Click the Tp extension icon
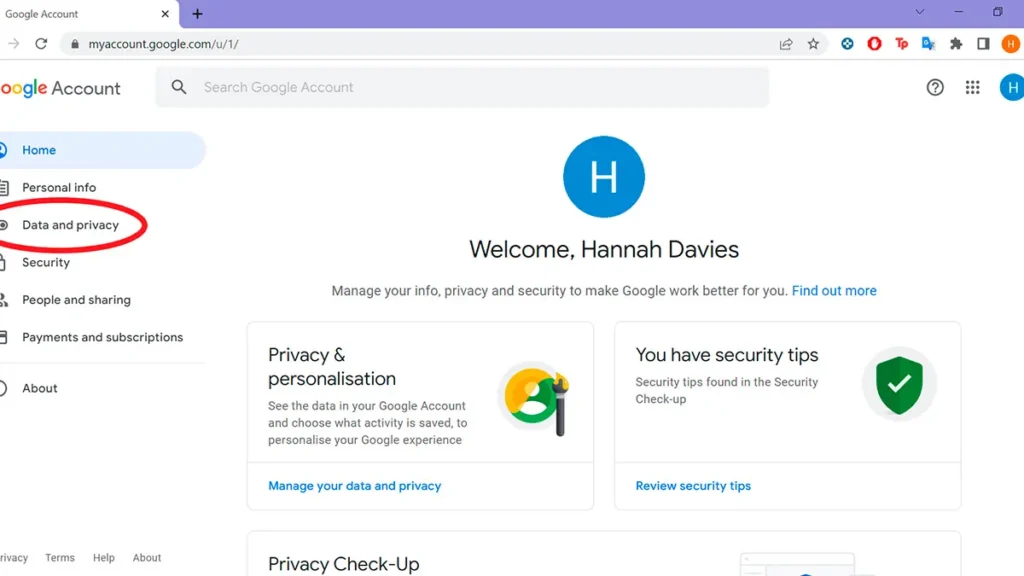 pyautogui.click(x=902, y=44)
